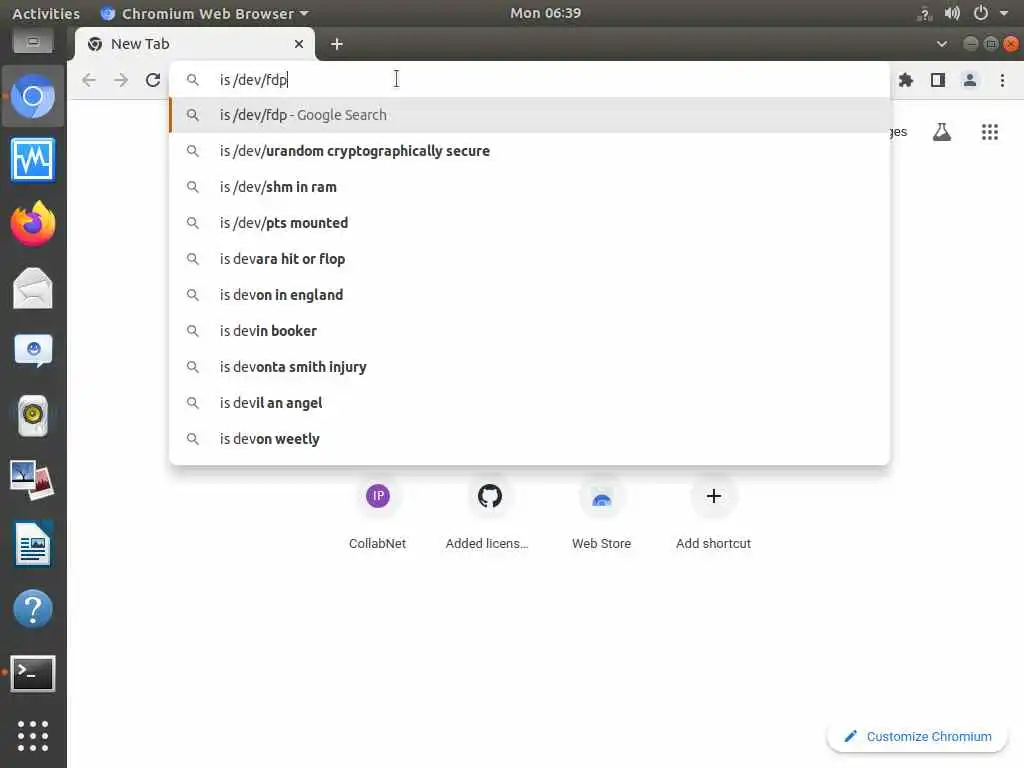Select the New Tab tab
Screen dimensions: 1024x768
(x=195, y=44)
